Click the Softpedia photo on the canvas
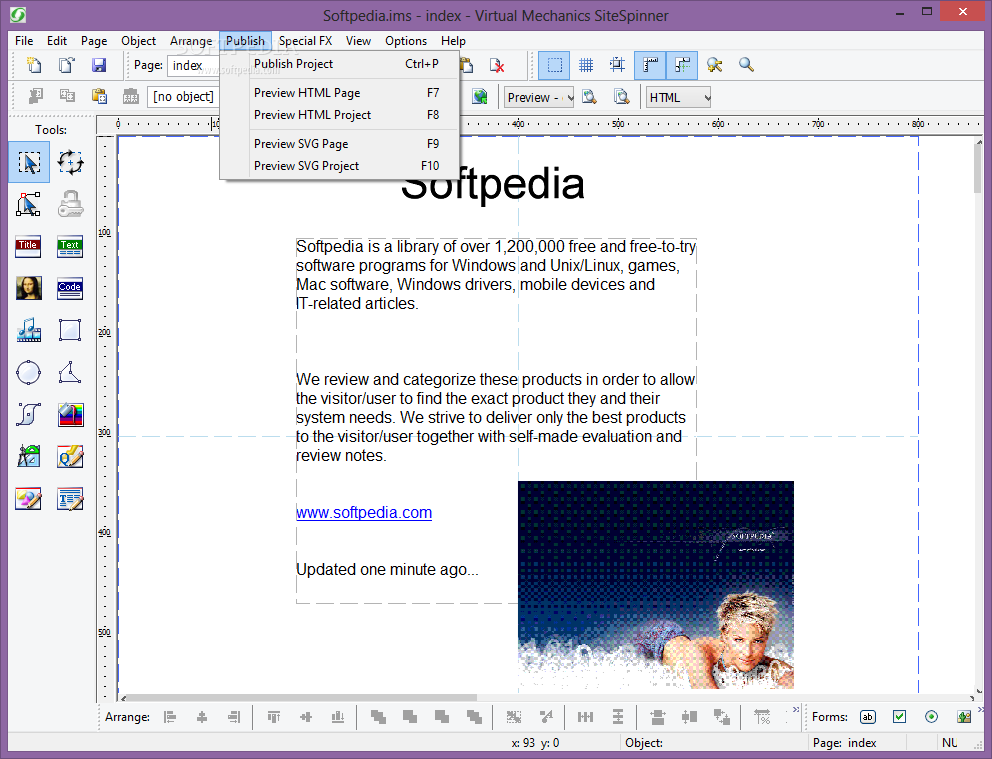Screen dimensions: 992x759 pyautogui.click(x=656, y=585)
